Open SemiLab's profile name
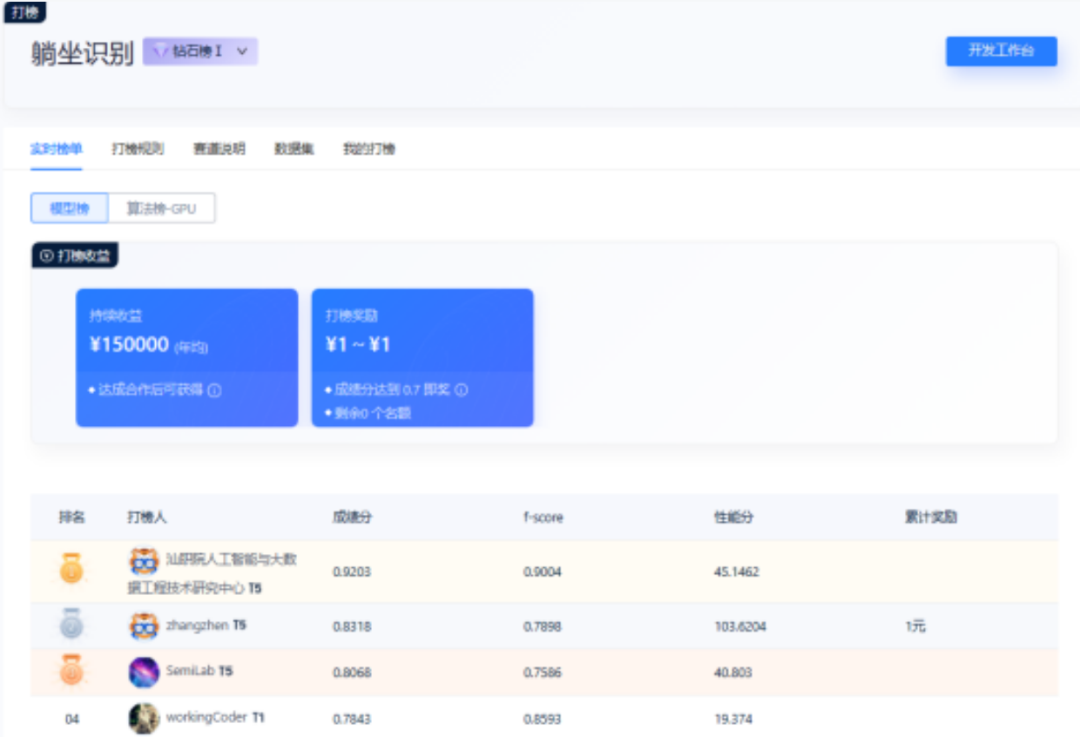 [x=190, y=670]
